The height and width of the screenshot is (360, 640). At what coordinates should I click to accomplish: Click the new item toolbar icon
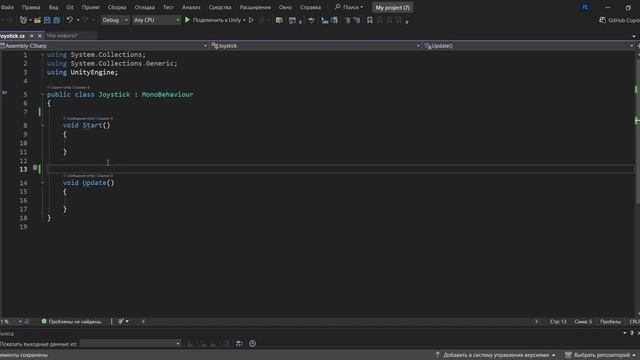point(23,20)
